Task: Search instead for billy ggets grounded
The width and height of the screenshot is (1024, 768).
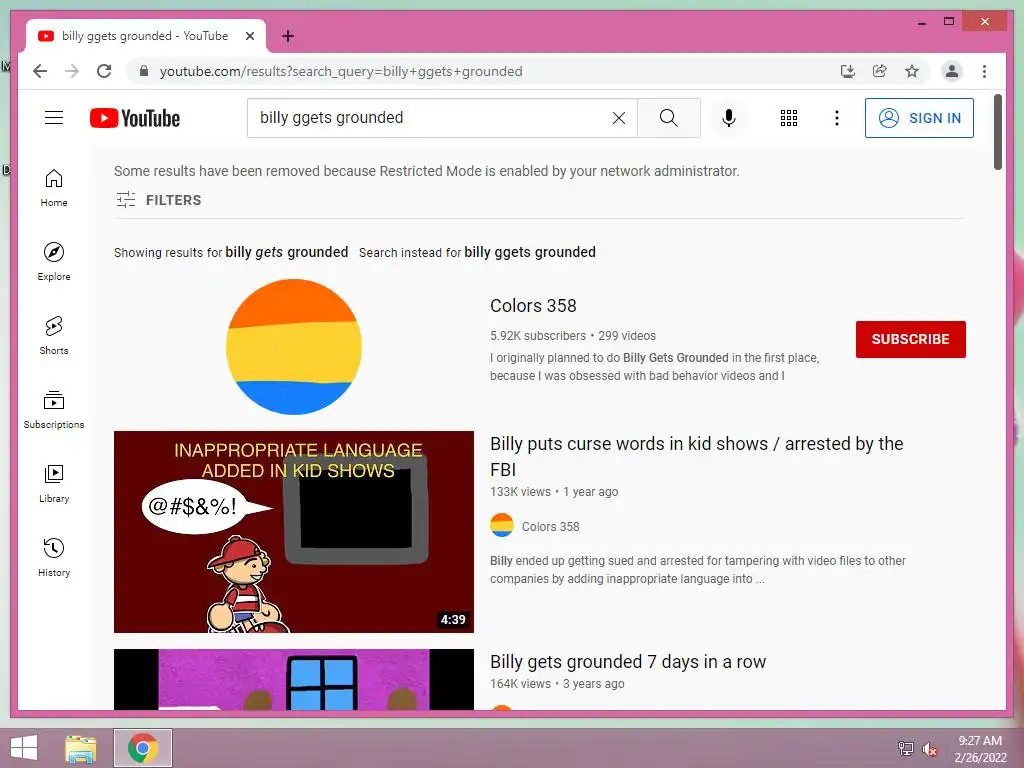Action: [x=530, y=252]
